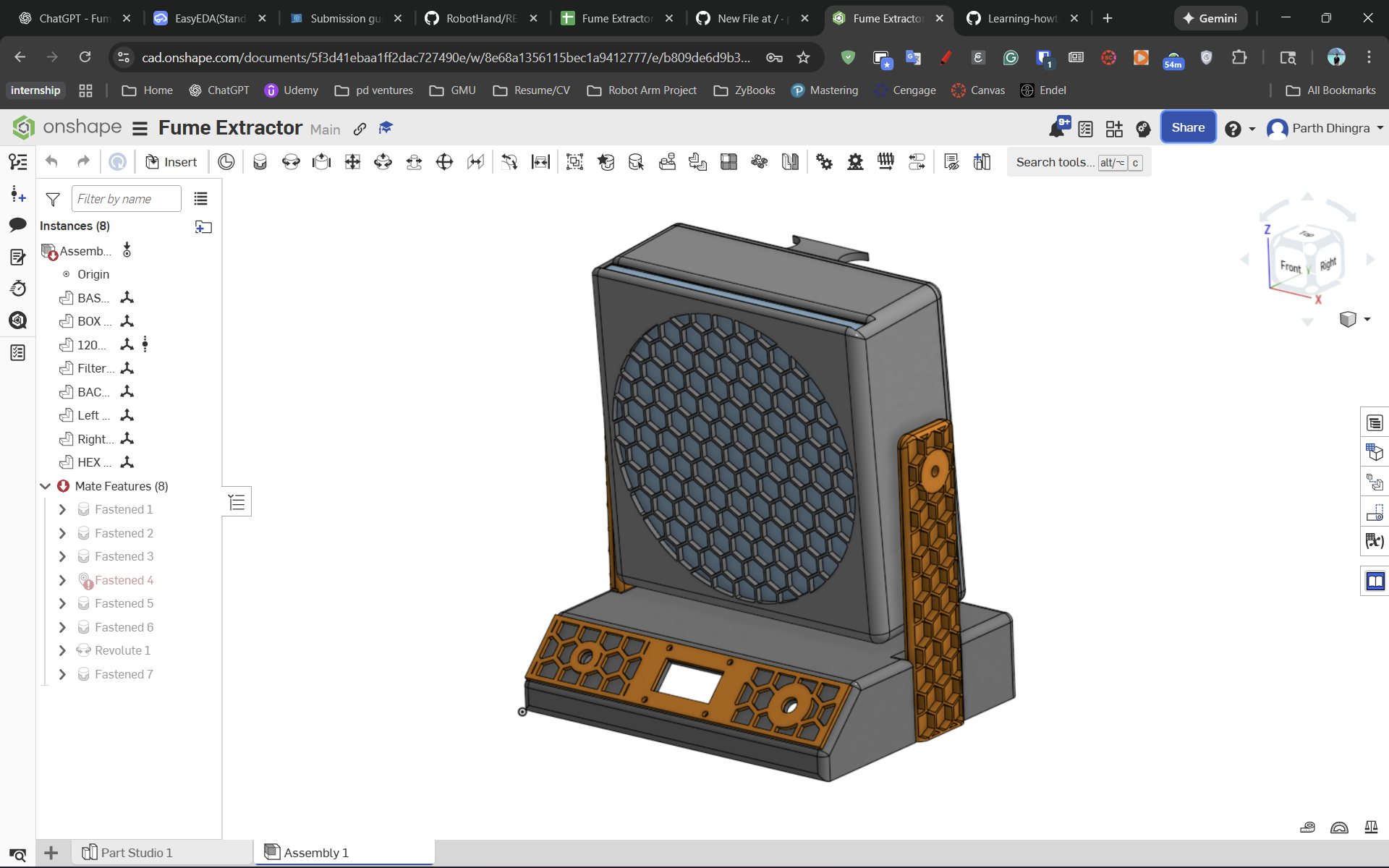This screenshot has height=868, width=1389.
Task: Collapse the Mate Features group
Action: [x=45, y=486]
